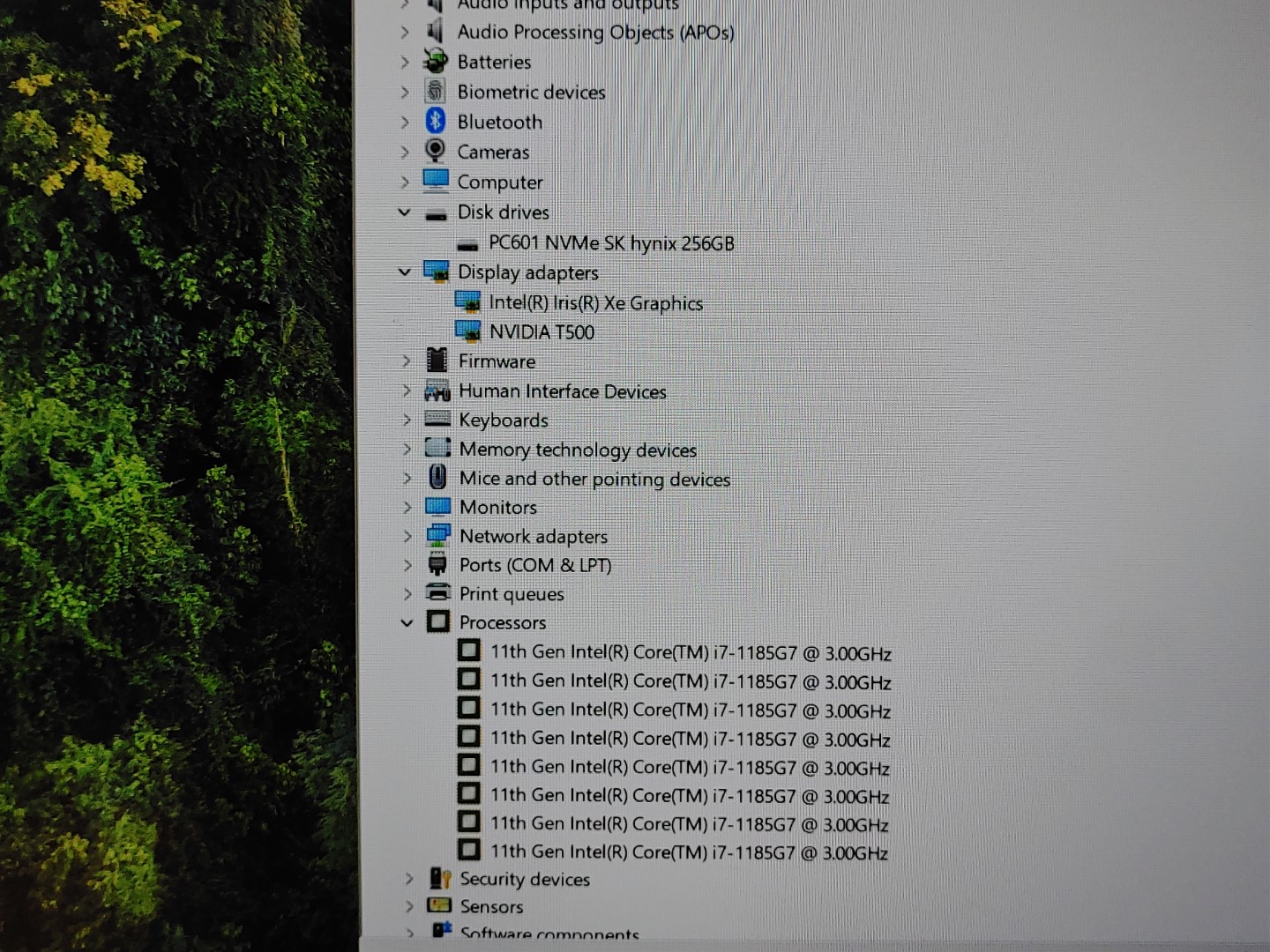Click the Keyboards category icon
1270x952 pixels.
coord(437,419)
